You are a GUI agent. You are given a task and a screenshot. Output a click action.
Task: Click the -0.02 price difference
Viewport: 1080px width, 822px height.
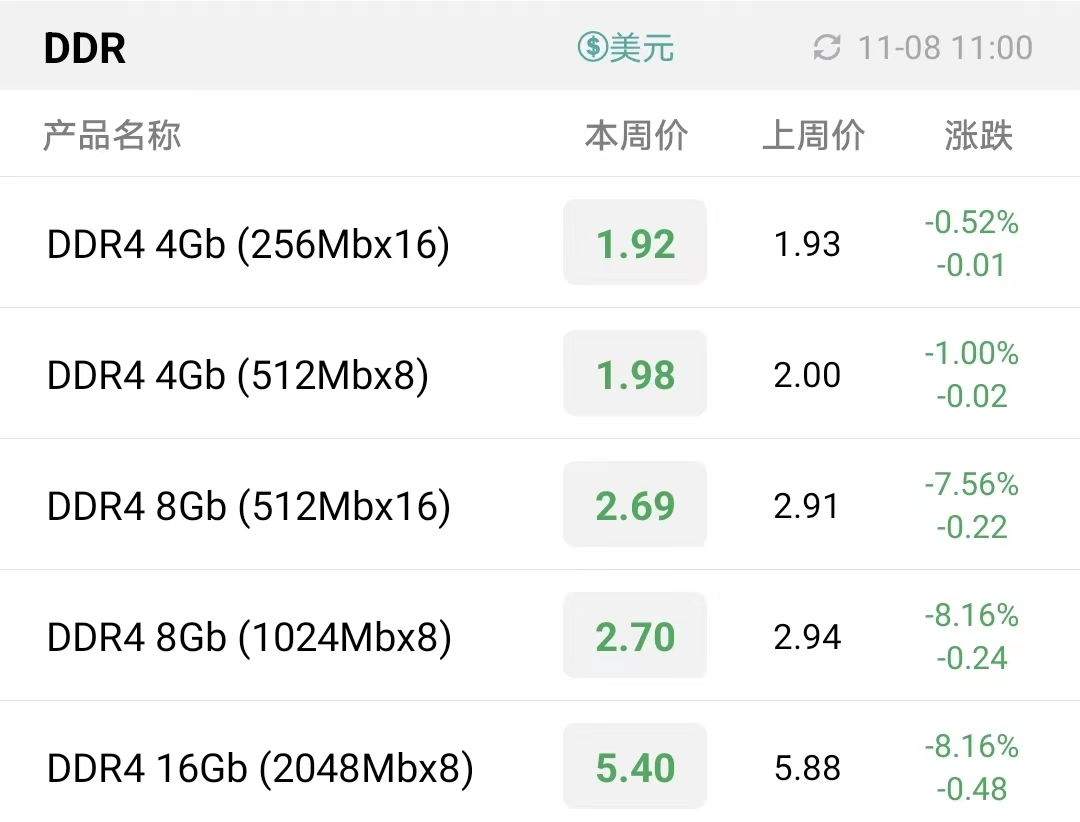(x=971, y=396)
